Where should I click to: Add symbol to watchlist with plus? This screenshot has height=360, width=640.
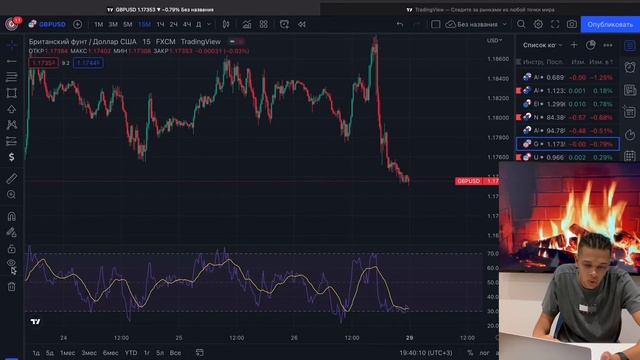(x=574, y=45)
